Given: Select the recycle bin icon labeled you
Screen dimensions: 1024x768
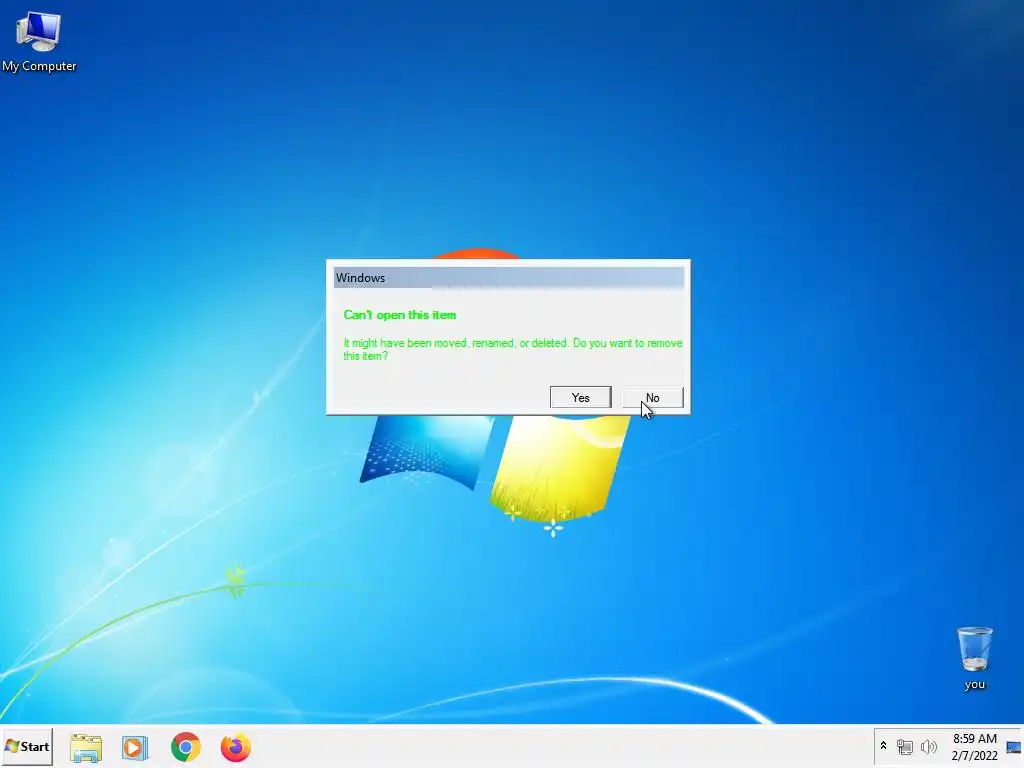Looking at the screenshot, I should [x=974, y=658].
